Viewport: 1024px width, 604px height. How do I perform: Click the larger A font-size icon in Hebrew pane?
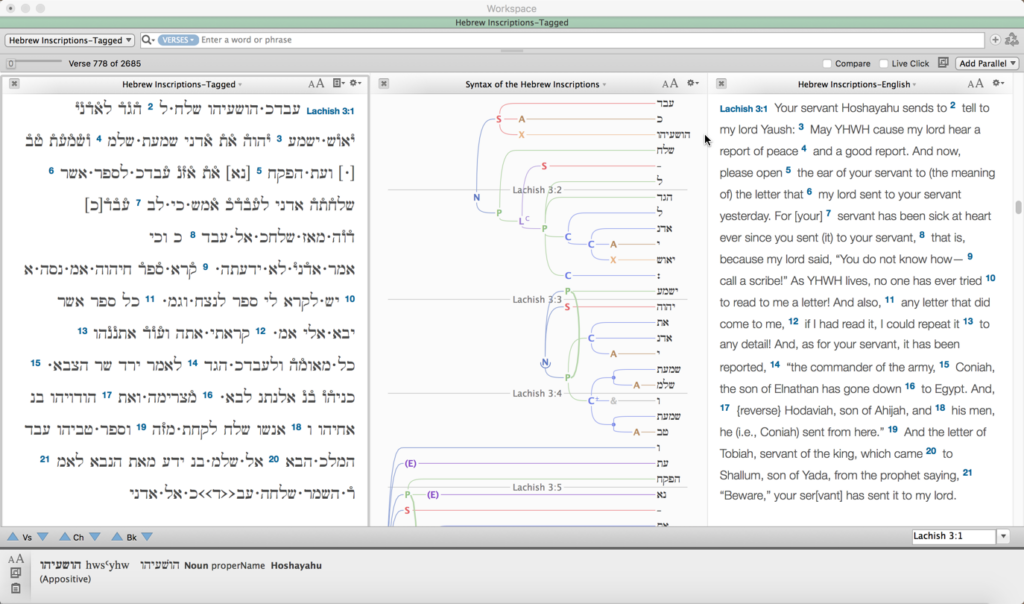[320, 84]
